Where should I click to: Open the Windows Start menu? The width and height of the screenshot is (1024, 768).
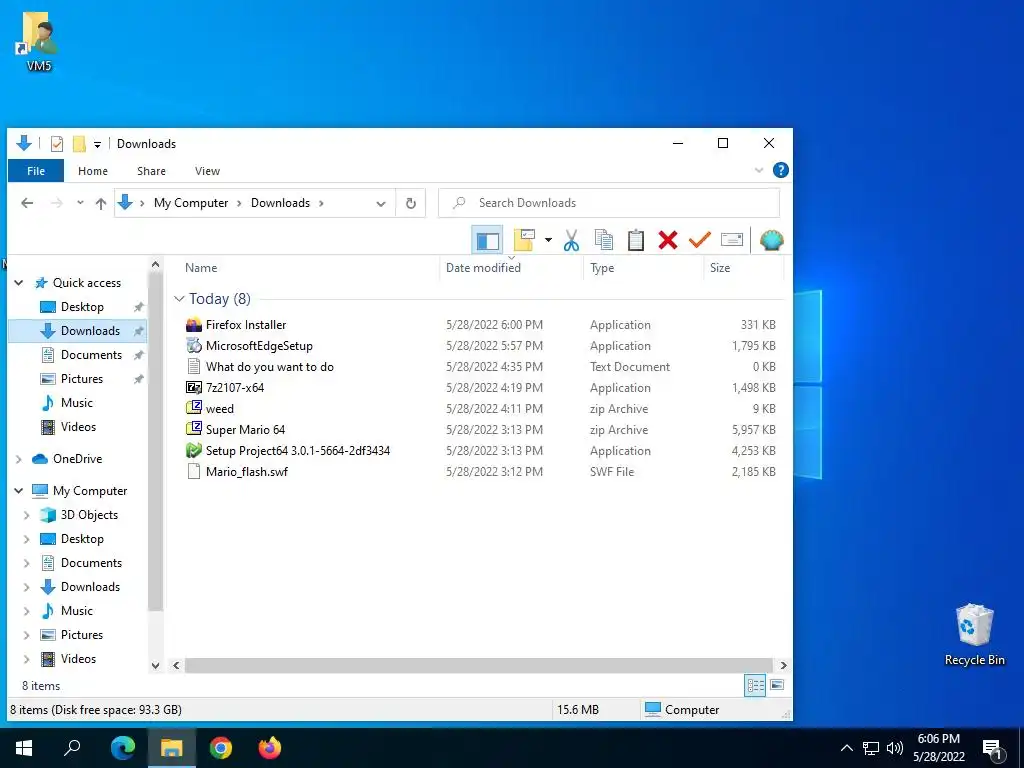point(24,748)
